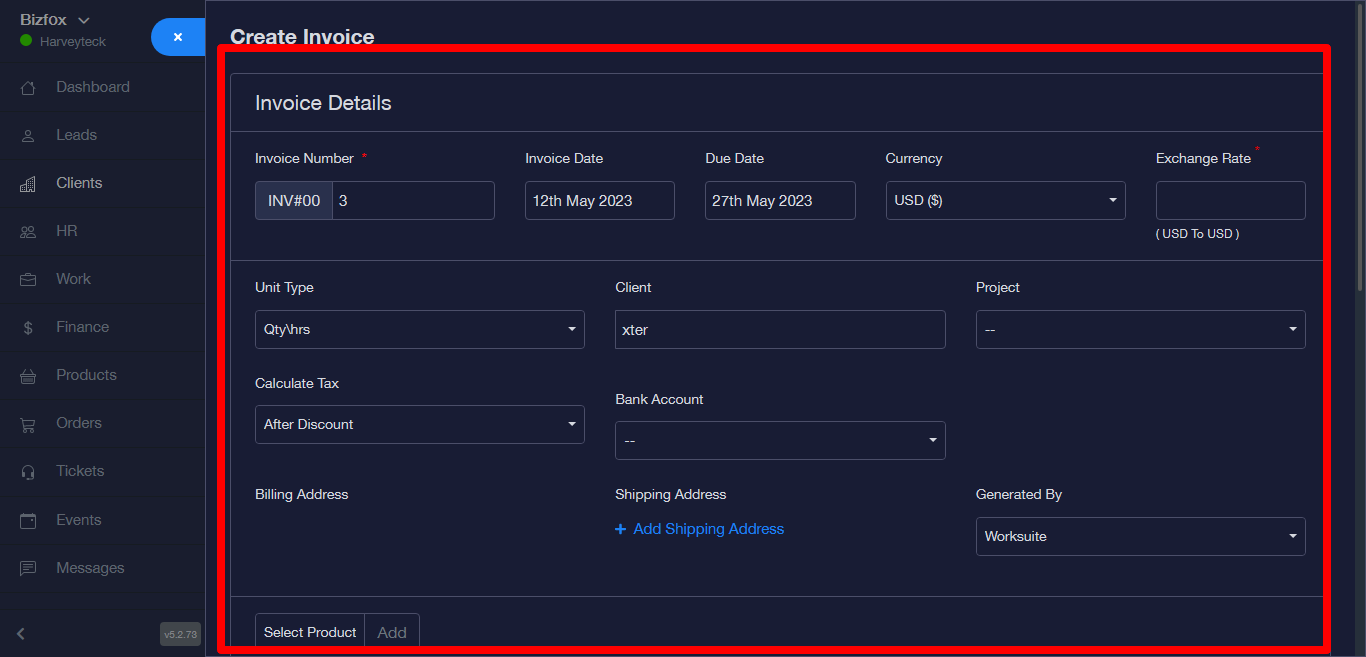Open the Currency dropdown
The width and height of the screenshot is (1366, 657).
[1005, 200]
